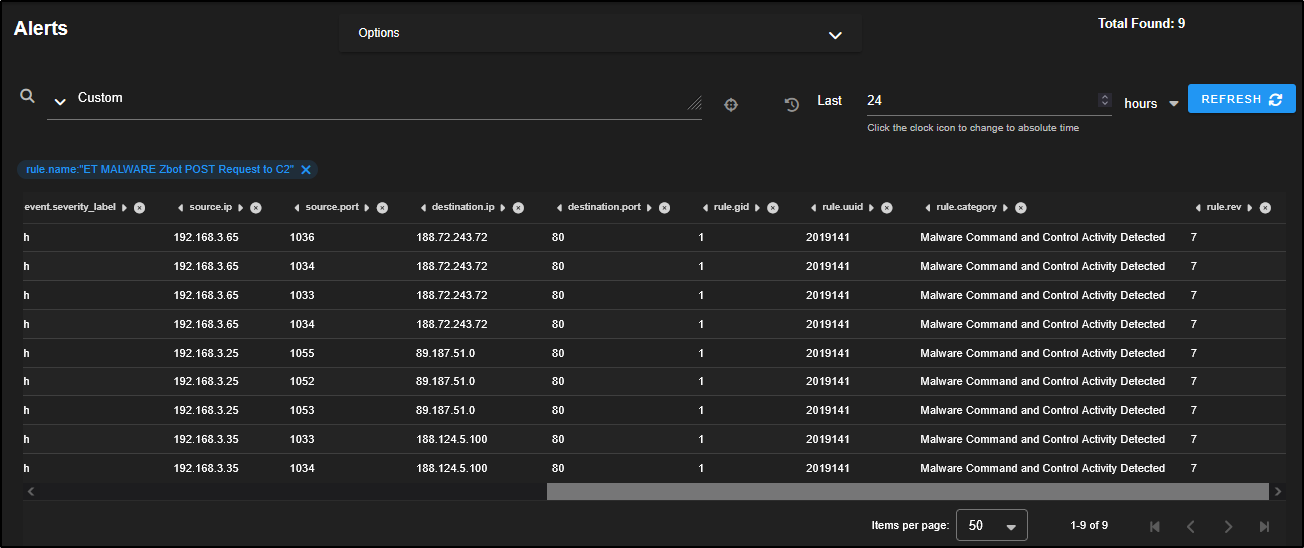Click the clock history icon for absolute time

792,104
